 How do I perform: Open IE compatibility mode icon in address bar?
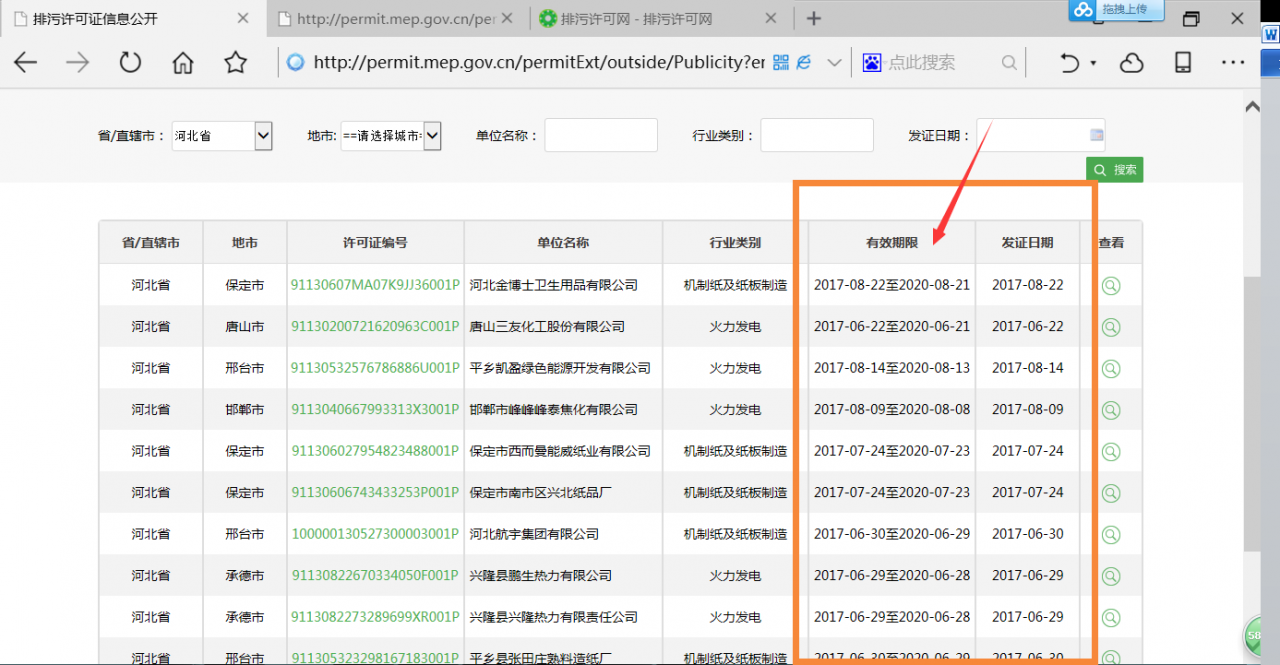[803, 62]
